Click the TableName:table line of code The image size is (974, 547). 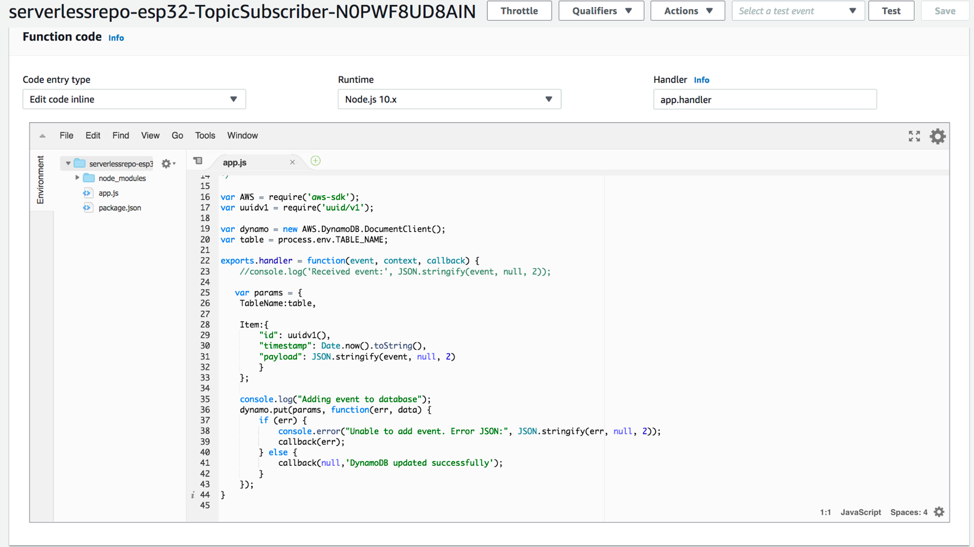(x=278, y=304)
